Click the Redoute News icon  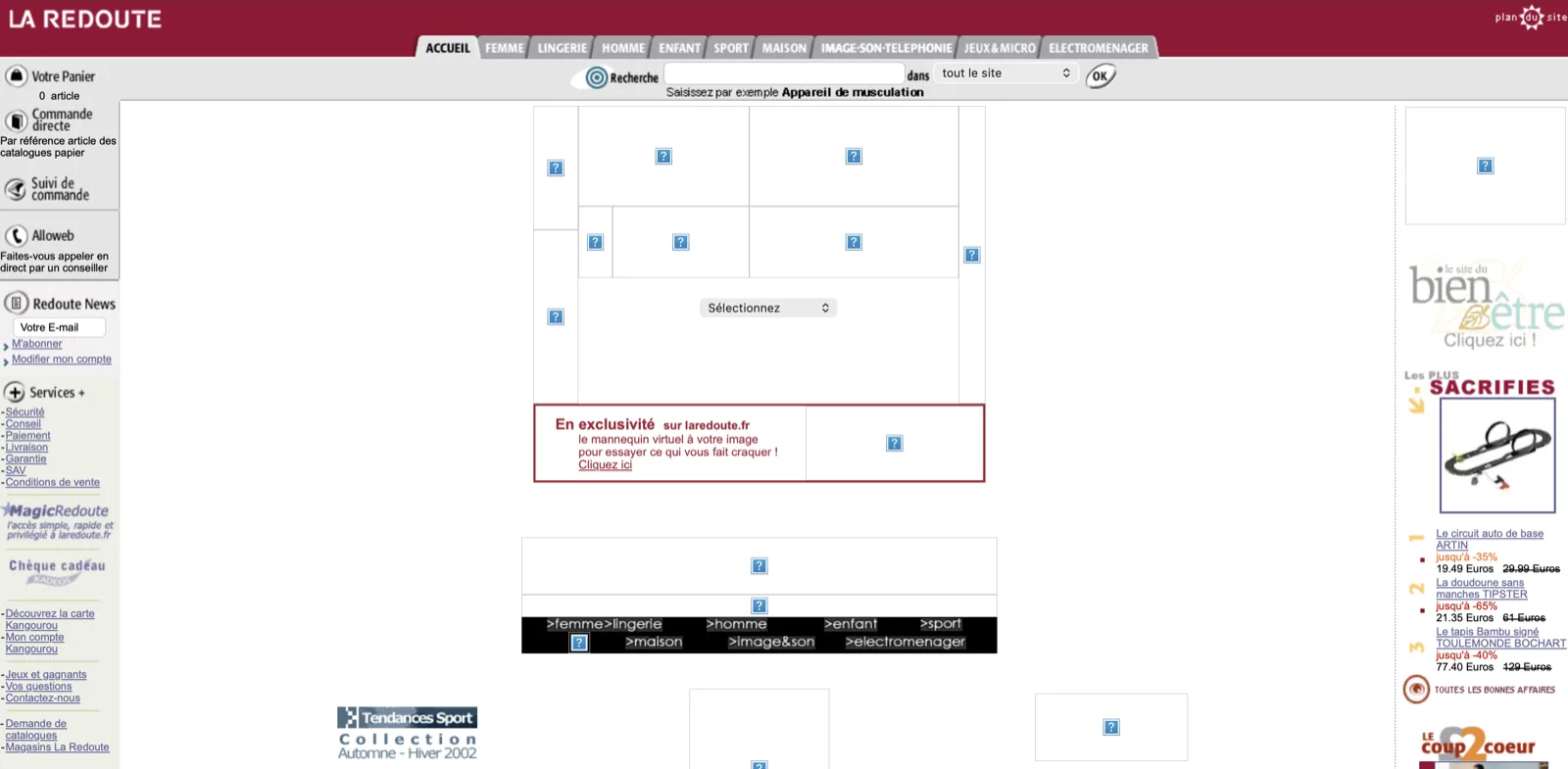click(16, 303)
